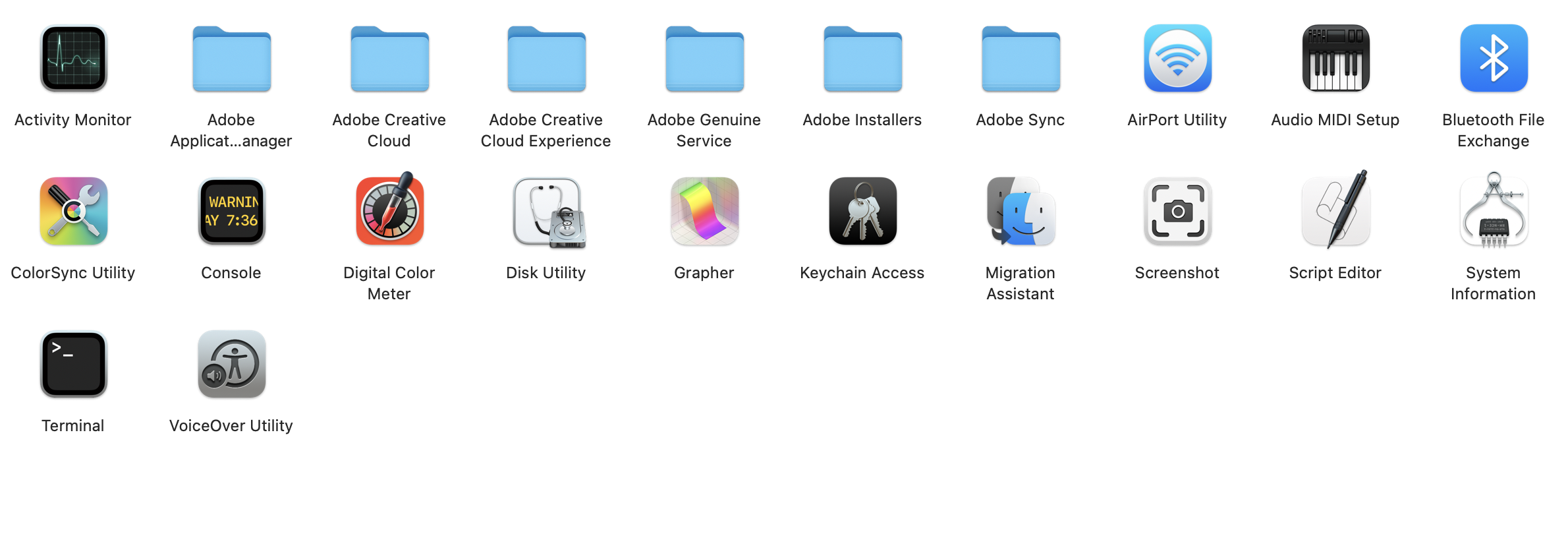Click the Adobe Genuine Service folder icon
Viewport: 1568px width, 534px height.
(705, 59)
